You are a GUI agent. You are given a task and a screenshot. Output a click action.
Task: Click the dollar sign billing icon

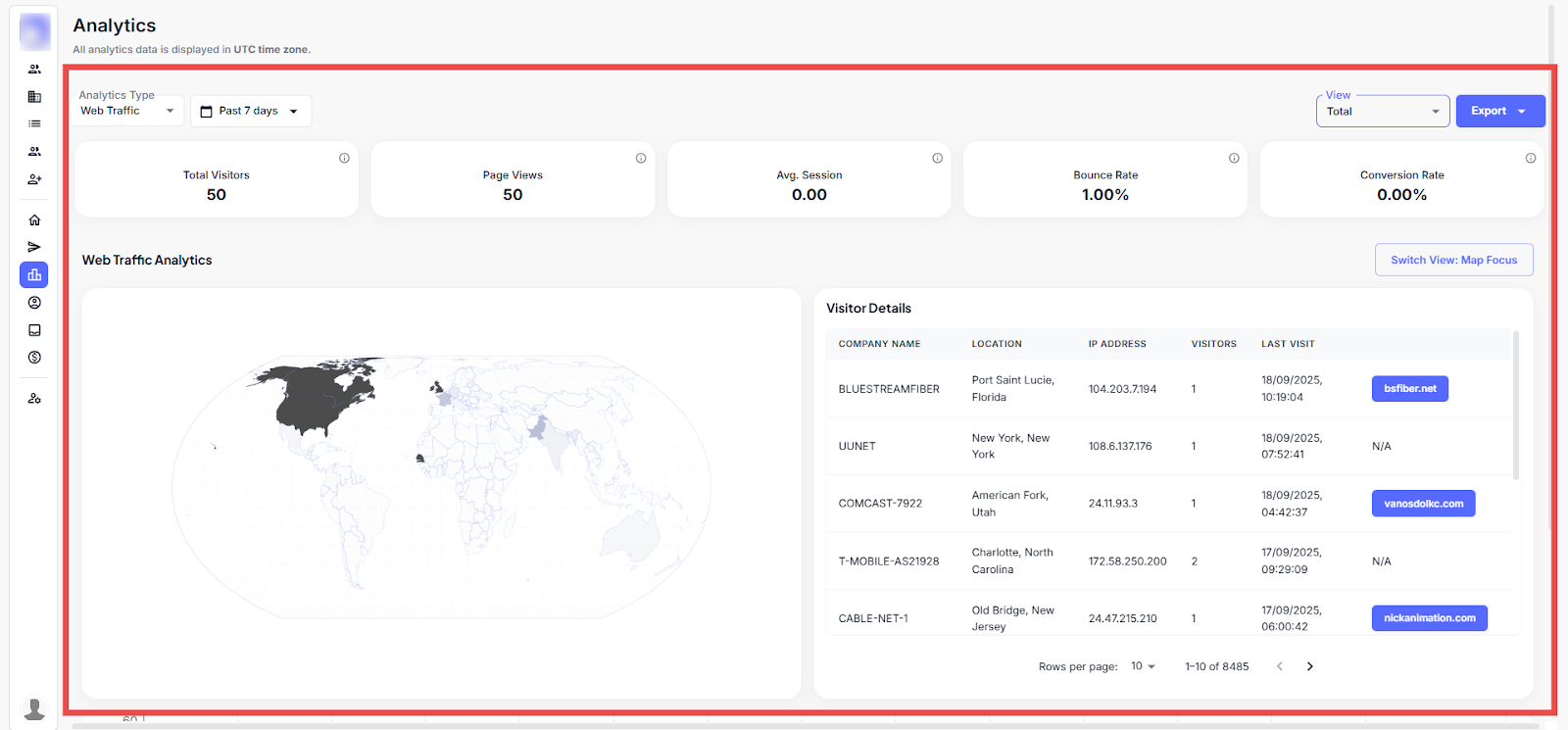(x=34, y=358)
